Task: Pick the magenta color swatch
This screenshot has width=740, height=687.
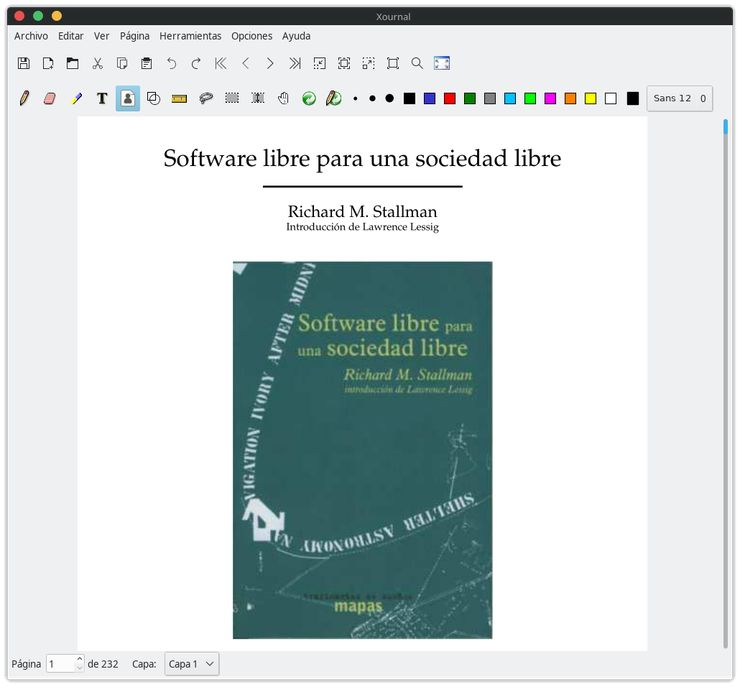Action: point(550,98)
